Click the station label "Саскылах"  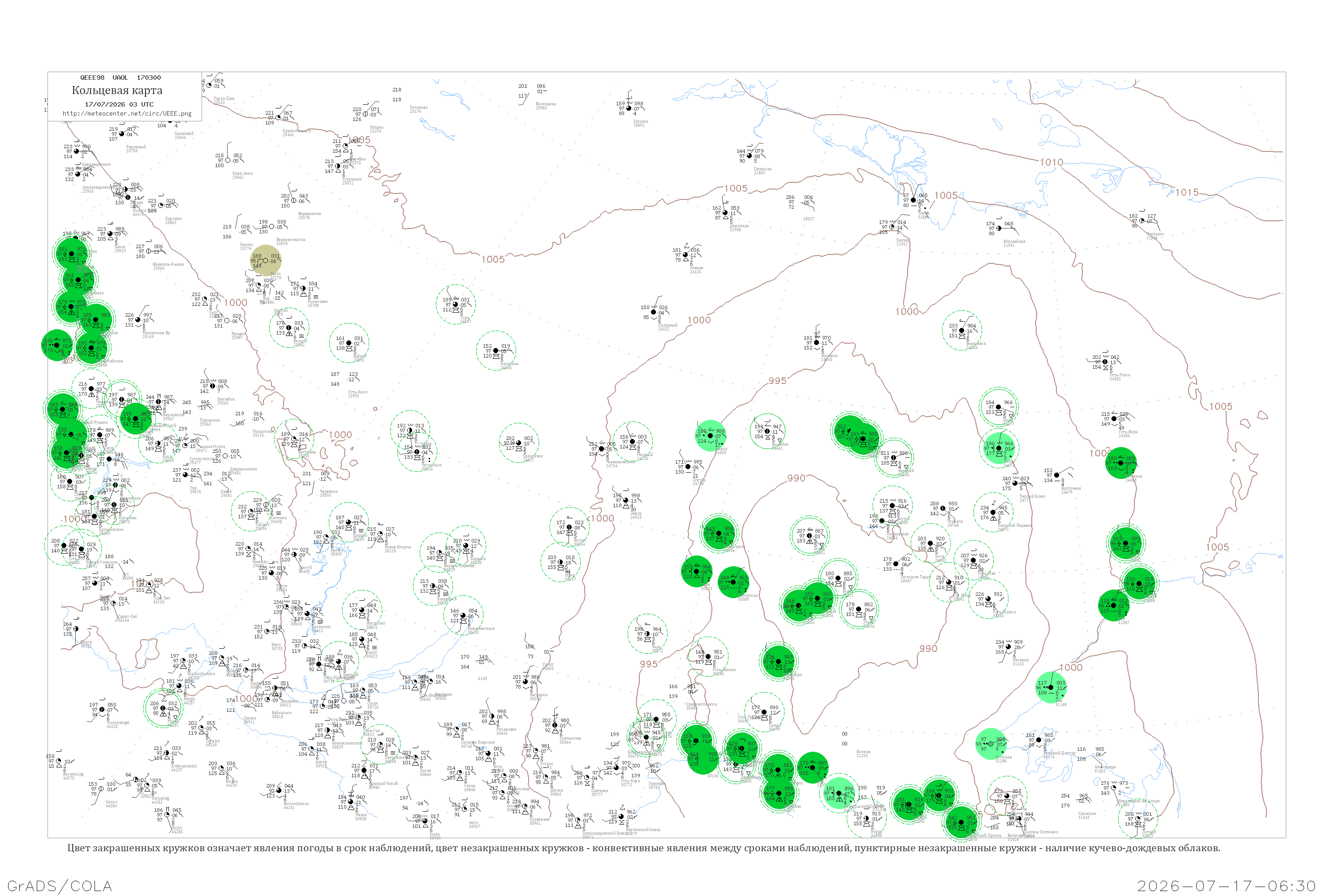point(763,169)
